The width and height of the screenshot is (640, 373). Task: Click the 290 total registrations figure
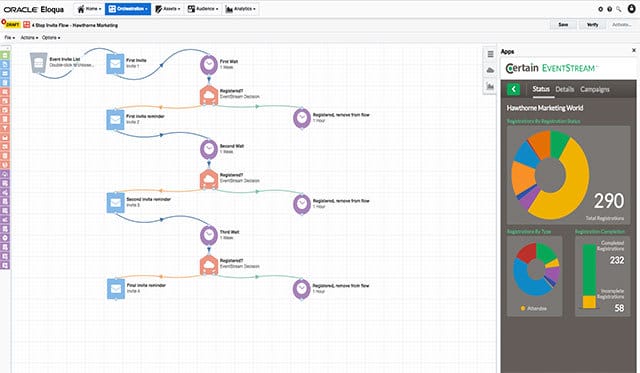pyautogui.click(x=609, y=201)
